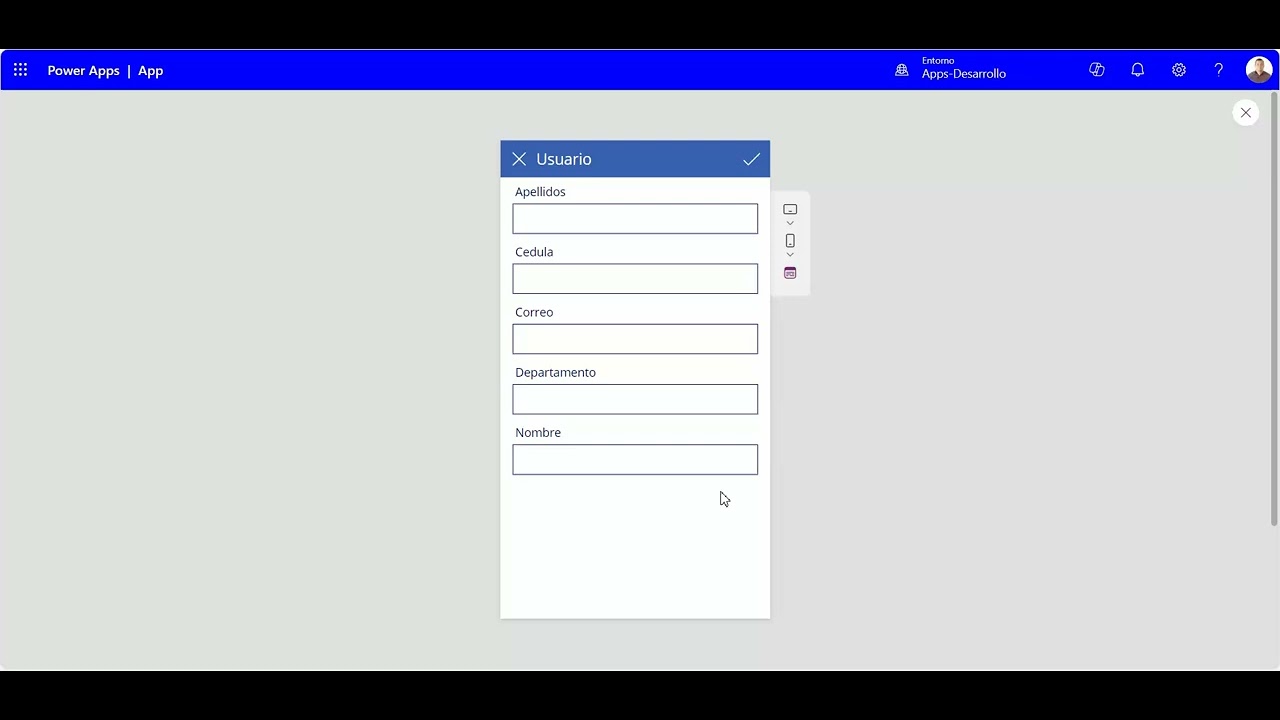The height and width of the screenshot is (720, 1280).
Task: Select the tablet device preview icon
Action: click(790, 210)
